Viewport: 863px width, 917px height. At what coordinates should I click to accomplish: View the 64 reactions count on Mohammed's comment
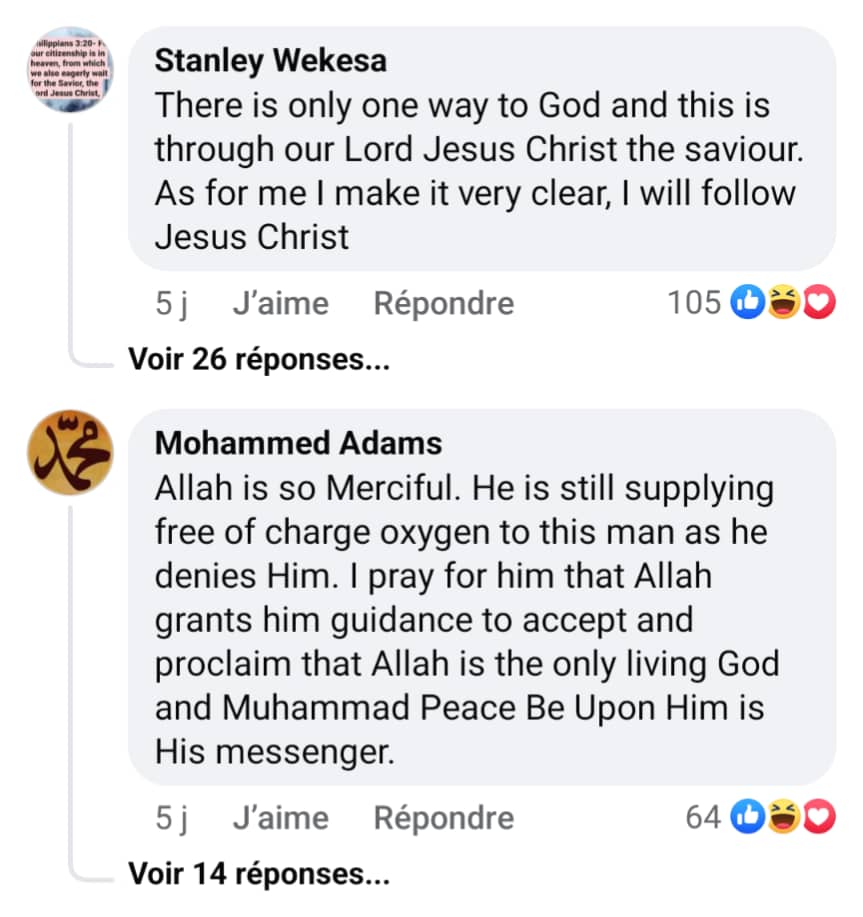tap(704, 817)
